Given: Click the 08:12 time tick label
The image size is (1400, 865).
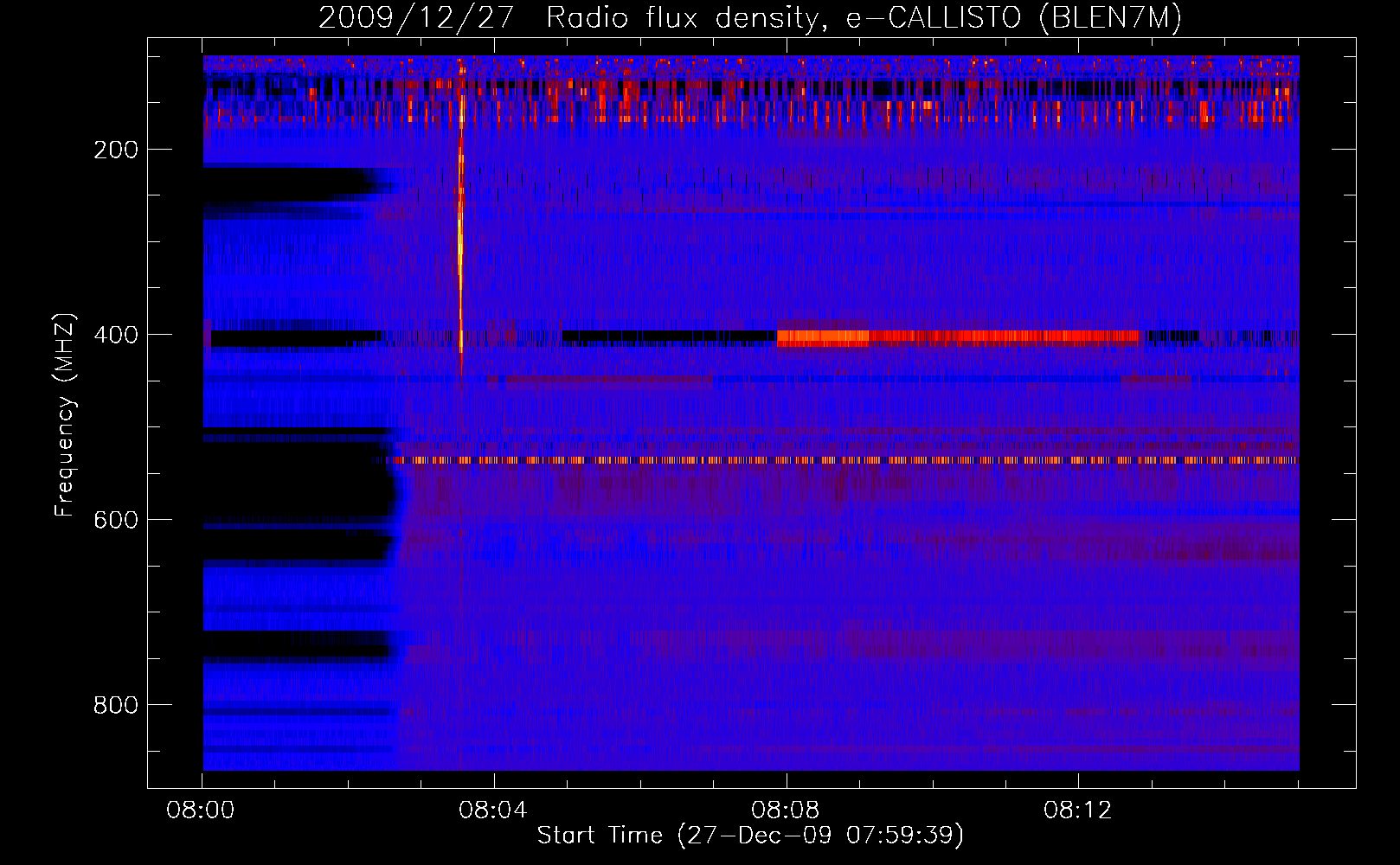Looking at the screenshot, I should [1078, 811].
